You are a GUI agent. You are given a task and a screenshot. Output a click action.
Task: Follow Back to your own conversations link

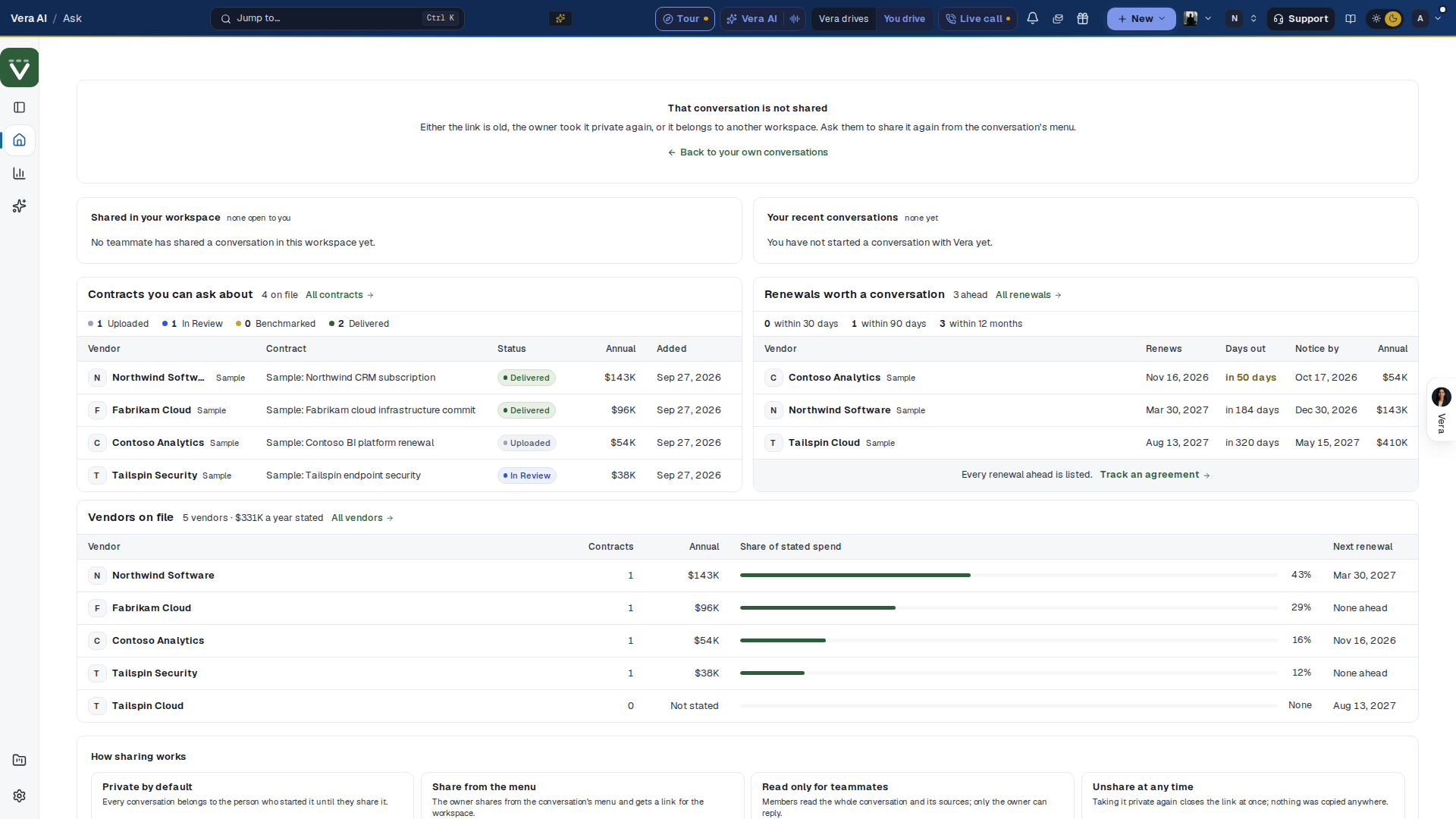pos(748,152)
